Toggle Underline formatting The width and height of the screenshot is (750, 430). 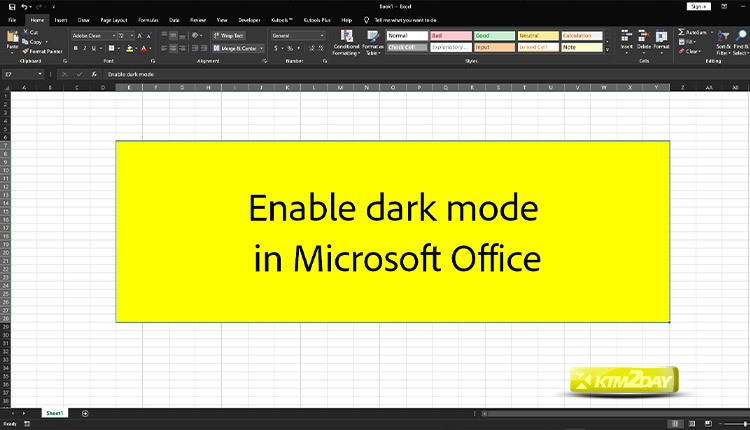coord(94,48)
